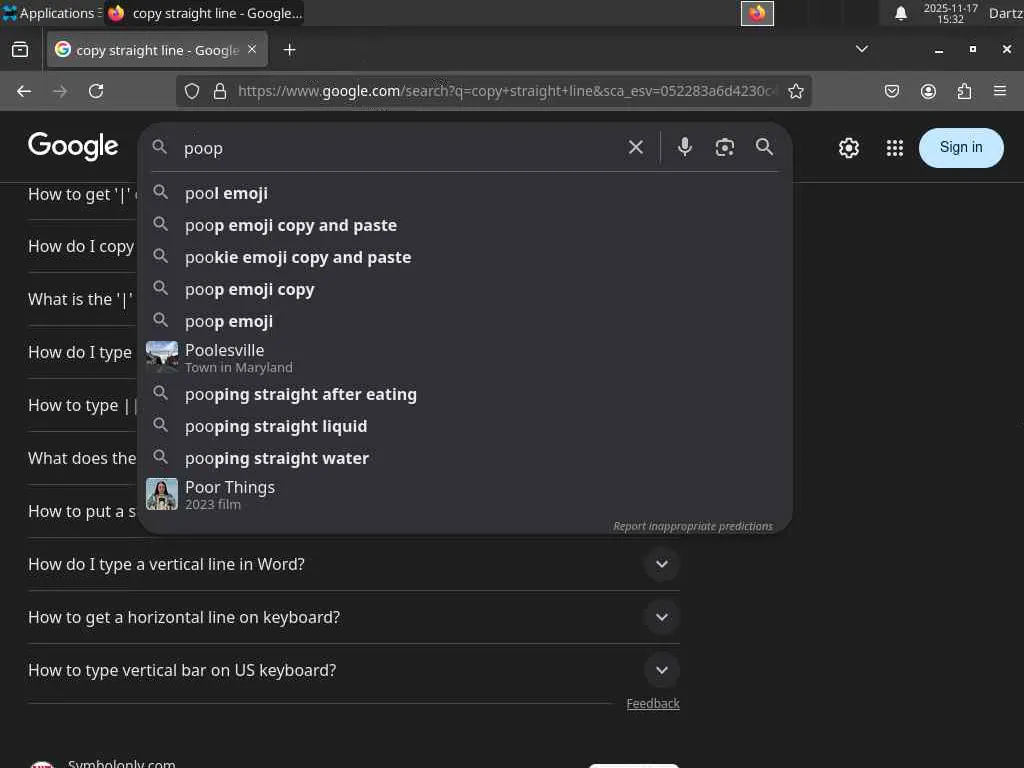Click the Poor Things poster thumbnail
The width and height of the screenshot is (1024, 768).
tap(161, 494)
